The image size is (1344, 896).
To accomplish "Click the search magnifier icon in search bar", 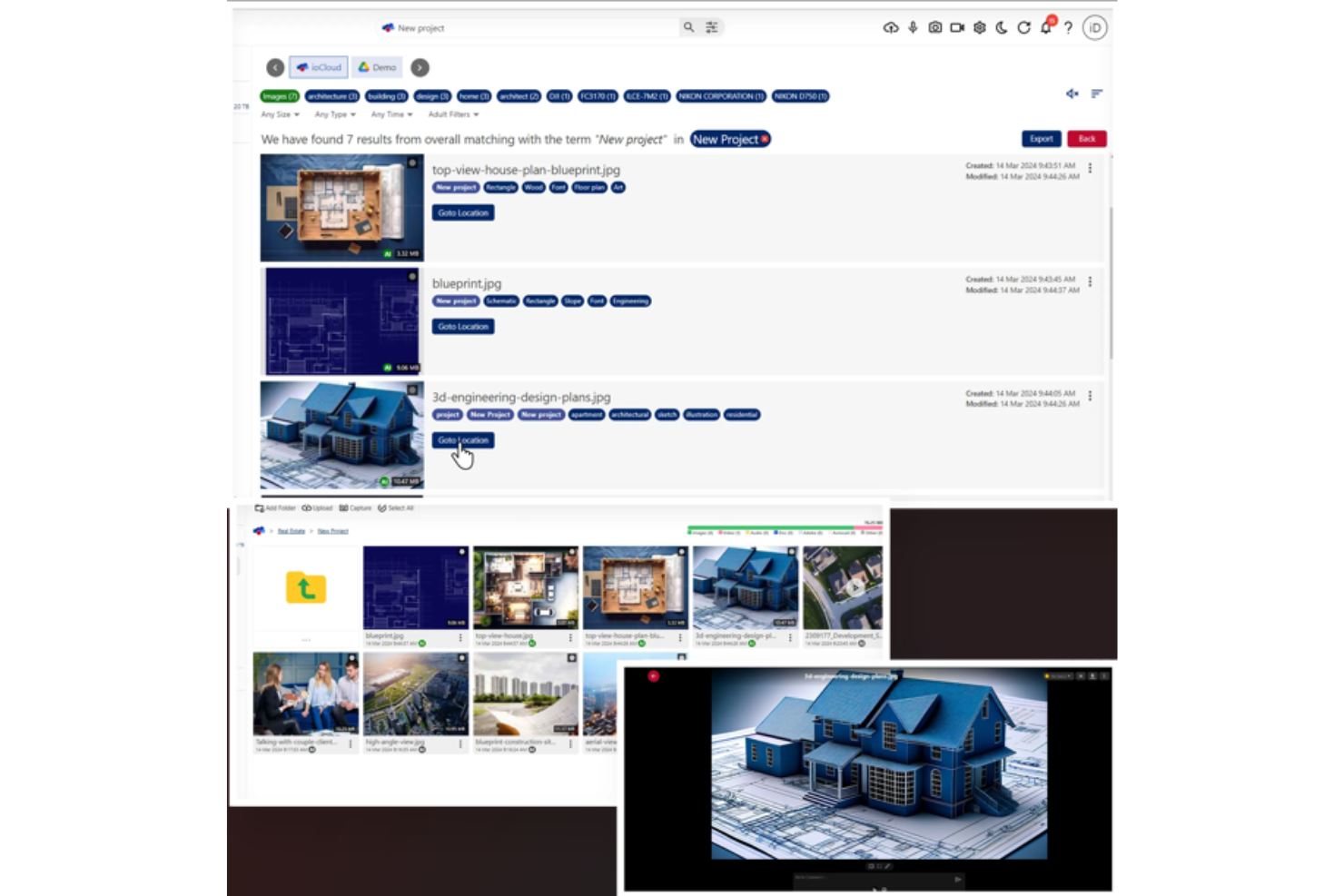I will pyautogui.click(x=688, y=27).
